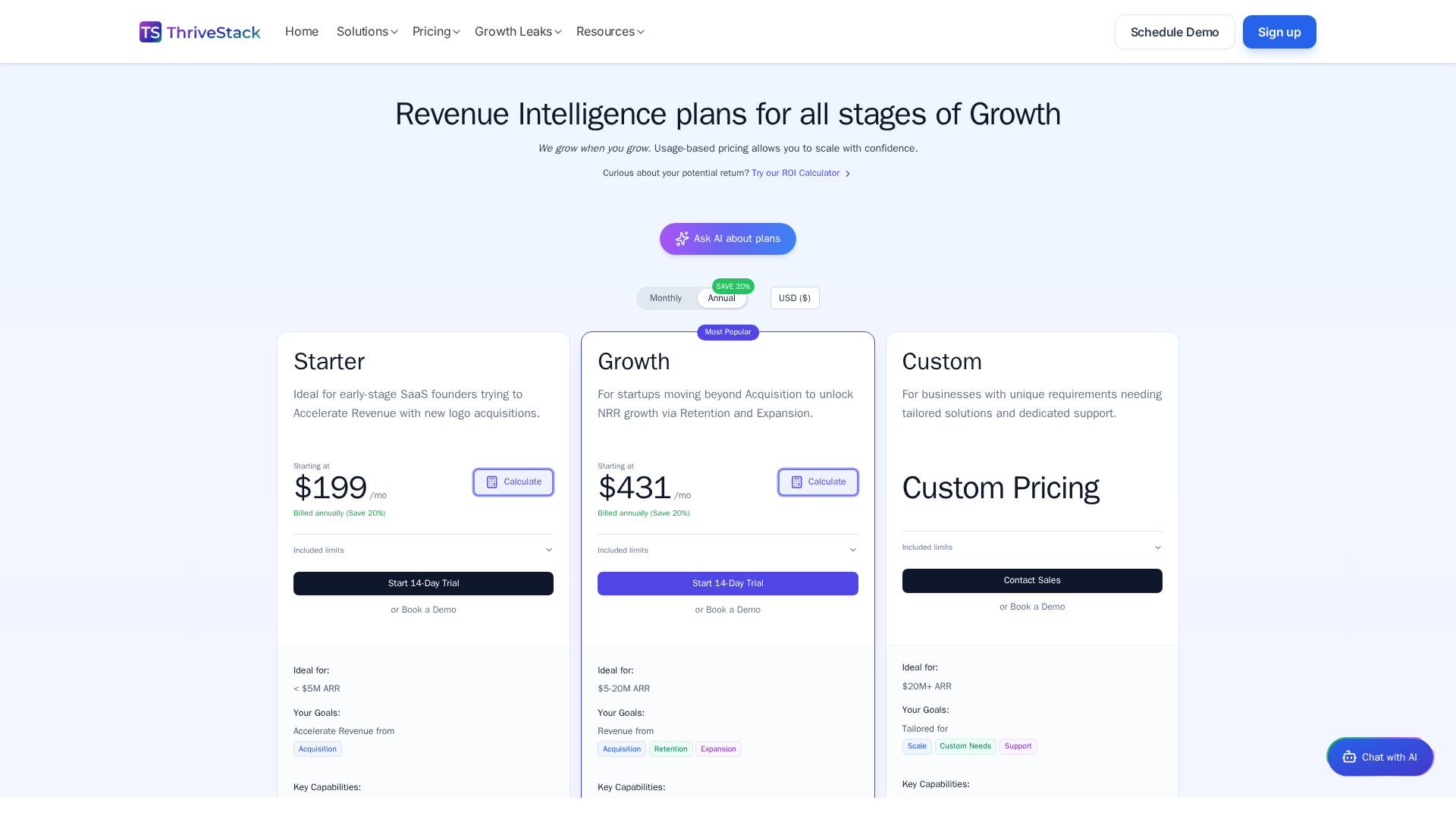The image size is (1456, 819).
Task: Open the Solutions dropdown menu
Action: tap(366, 31)
